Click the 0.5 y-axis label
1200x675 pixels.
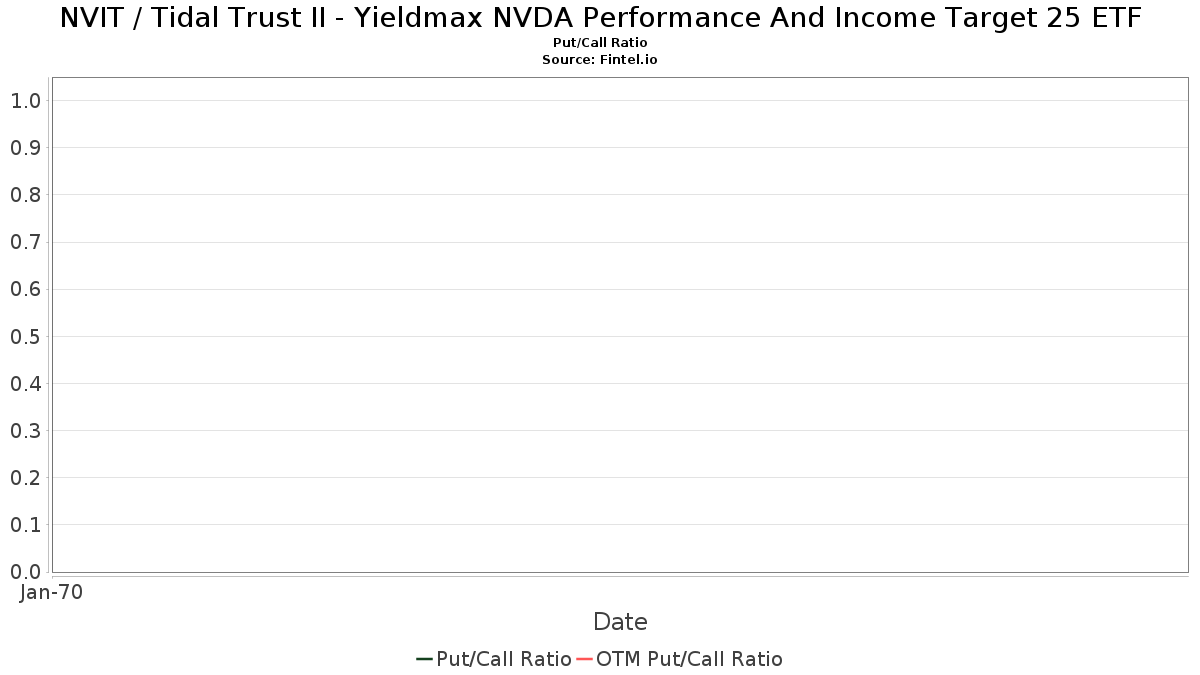(x=25, y=337)
